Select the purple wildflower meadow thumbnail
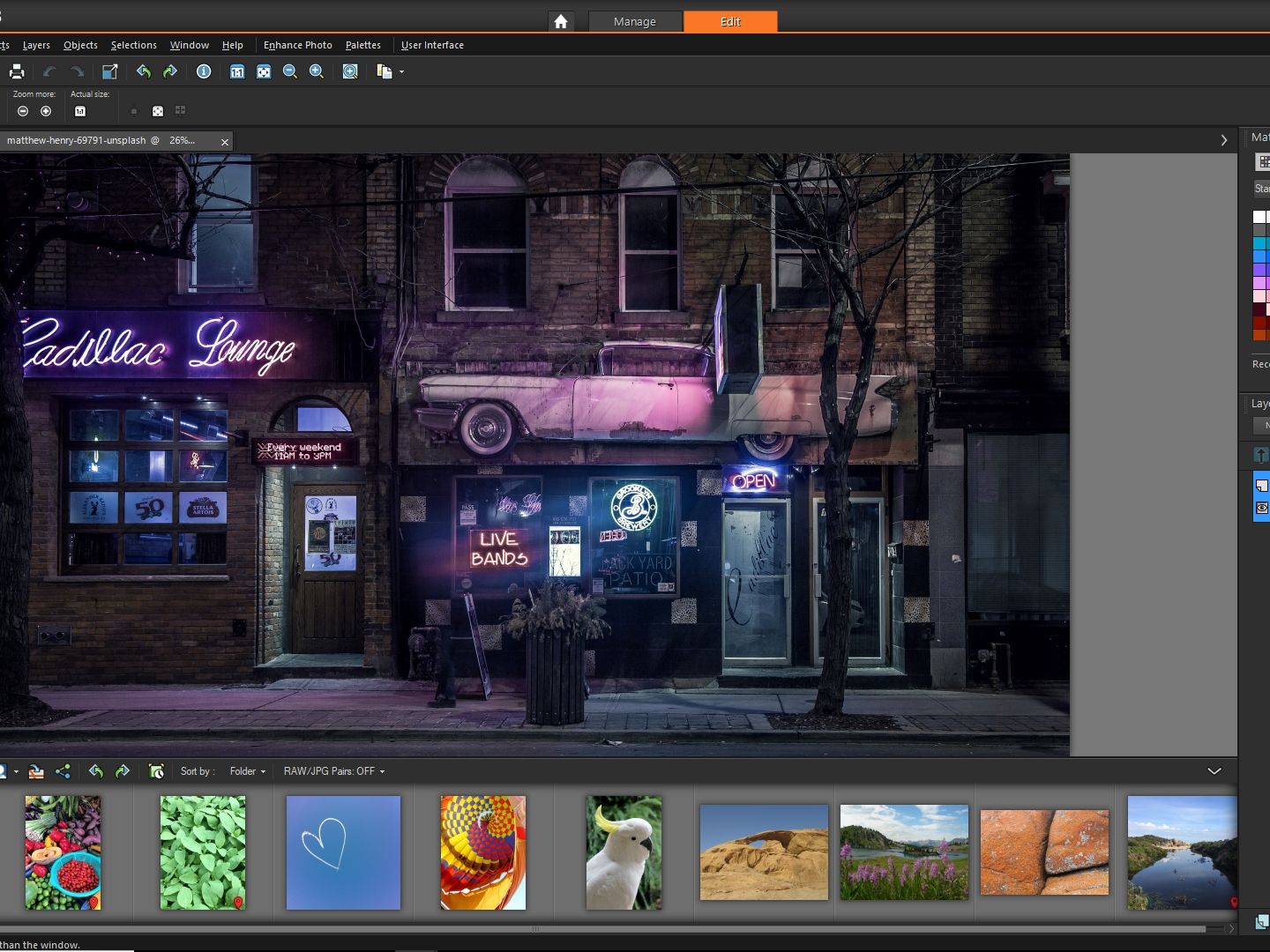1270x952 pixels. click(x=904, y=852)
